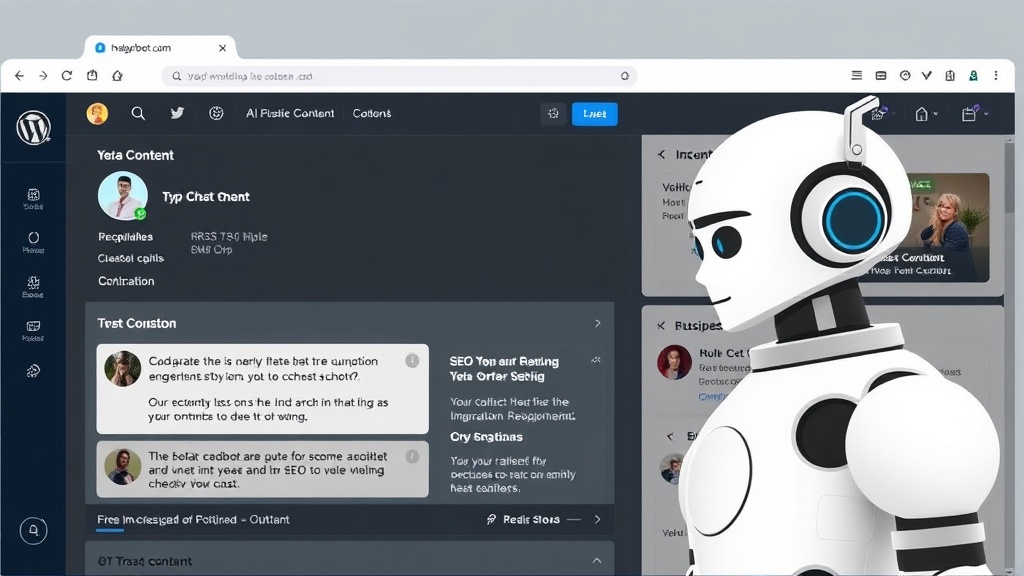Switch to the Cottons menu item
This screenshot has height=576, width=1024.
coord(372,113)
